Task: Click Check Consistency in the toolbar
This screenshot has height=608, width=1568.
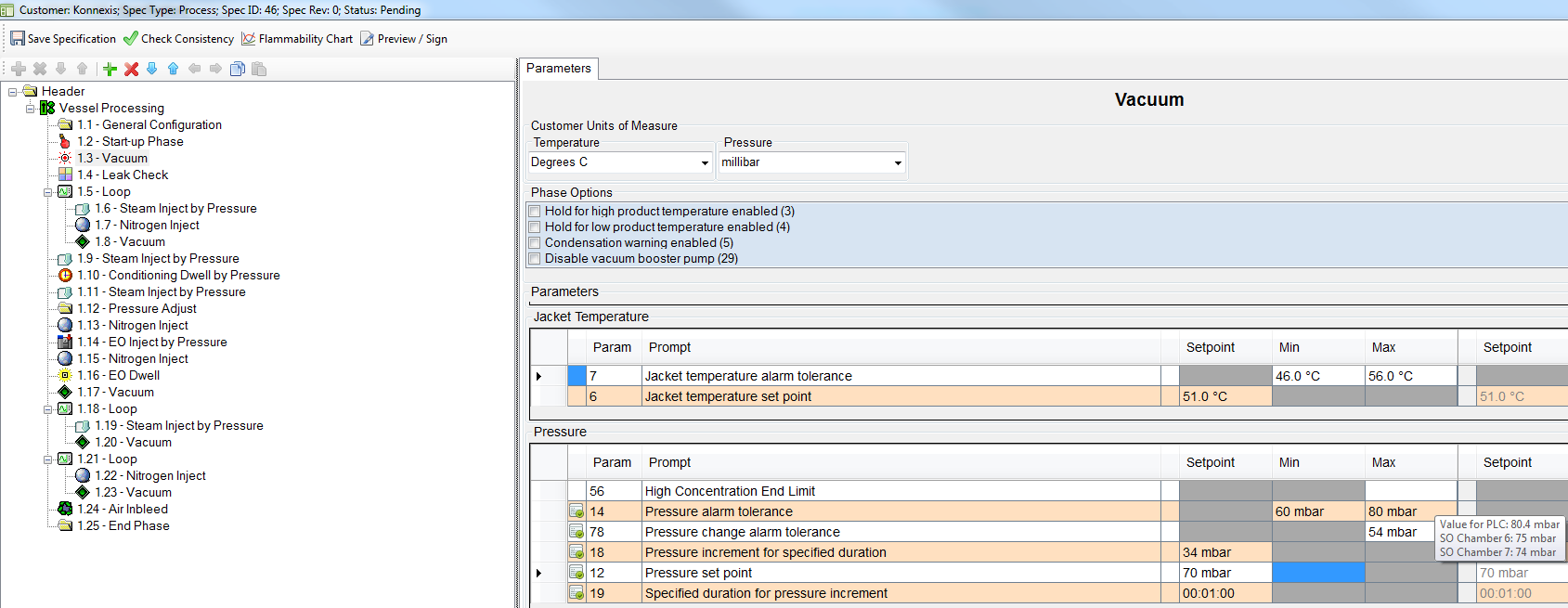Action: pyautogui.click(x=178, y=39)
